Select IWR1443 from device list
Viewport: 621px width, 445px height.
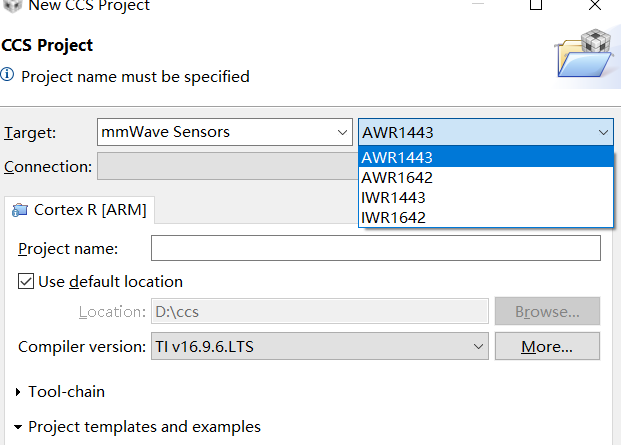click(x=396, y=197)
